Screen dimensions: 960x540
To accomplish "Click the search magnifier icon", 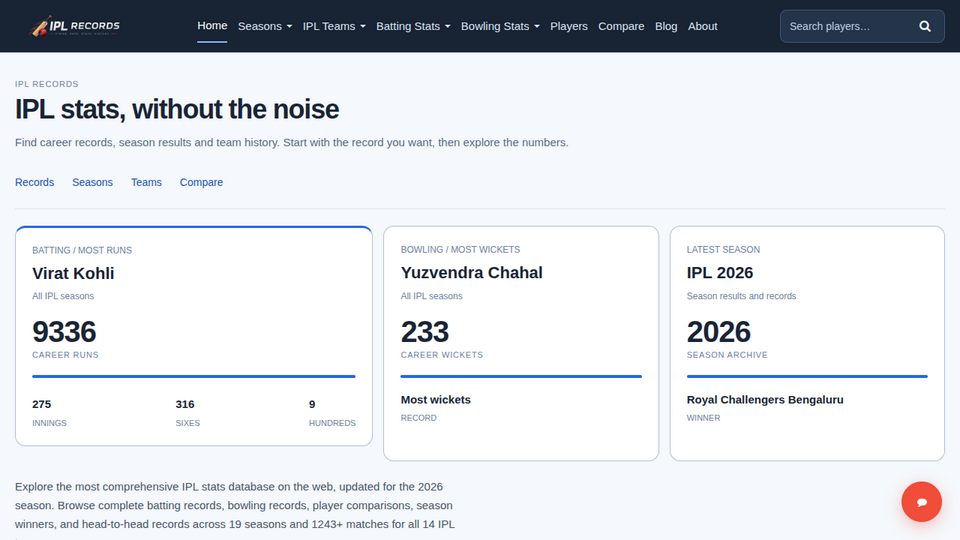I will (924, 26).
